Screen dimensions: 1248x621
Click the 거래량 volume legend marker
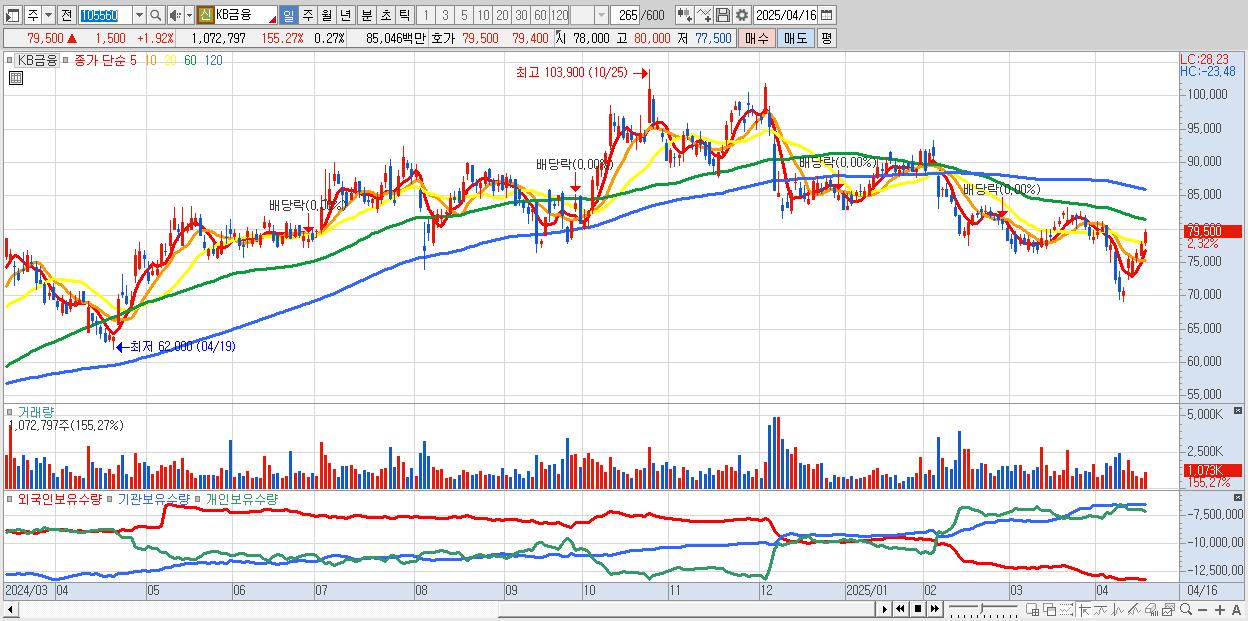click(11, 411)
